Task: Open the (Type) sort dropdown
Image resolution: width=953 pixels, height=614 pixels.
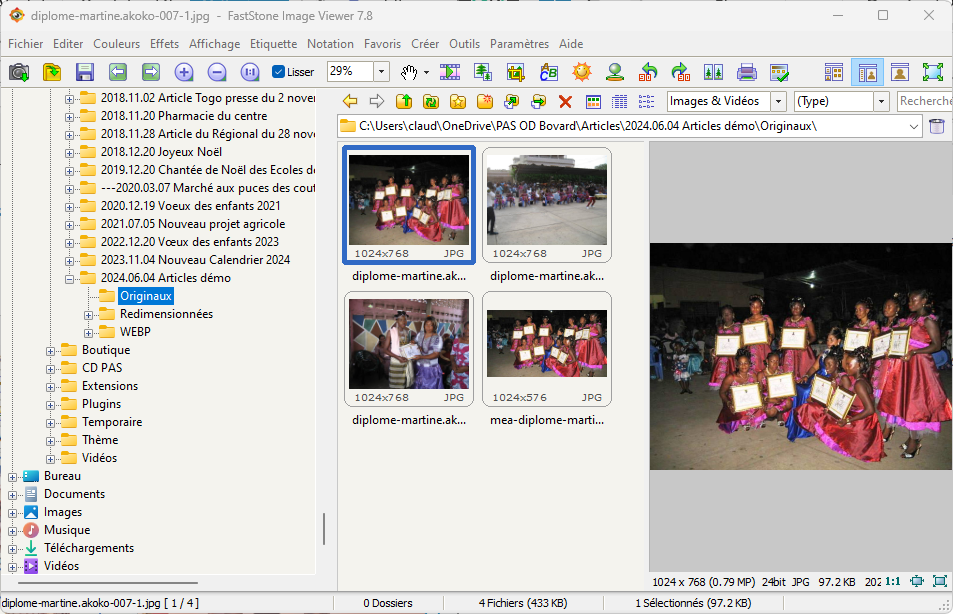Action: coord(881,101)
